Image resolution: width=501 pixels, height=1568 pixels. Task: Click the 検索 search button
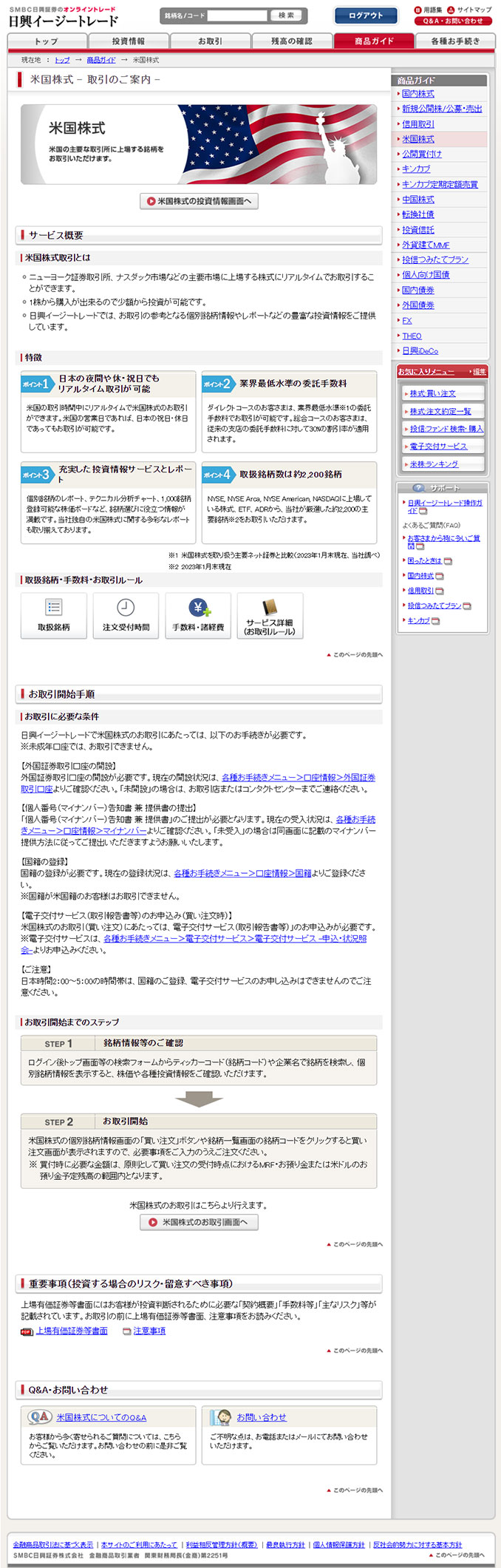click(x=286, y=16)
